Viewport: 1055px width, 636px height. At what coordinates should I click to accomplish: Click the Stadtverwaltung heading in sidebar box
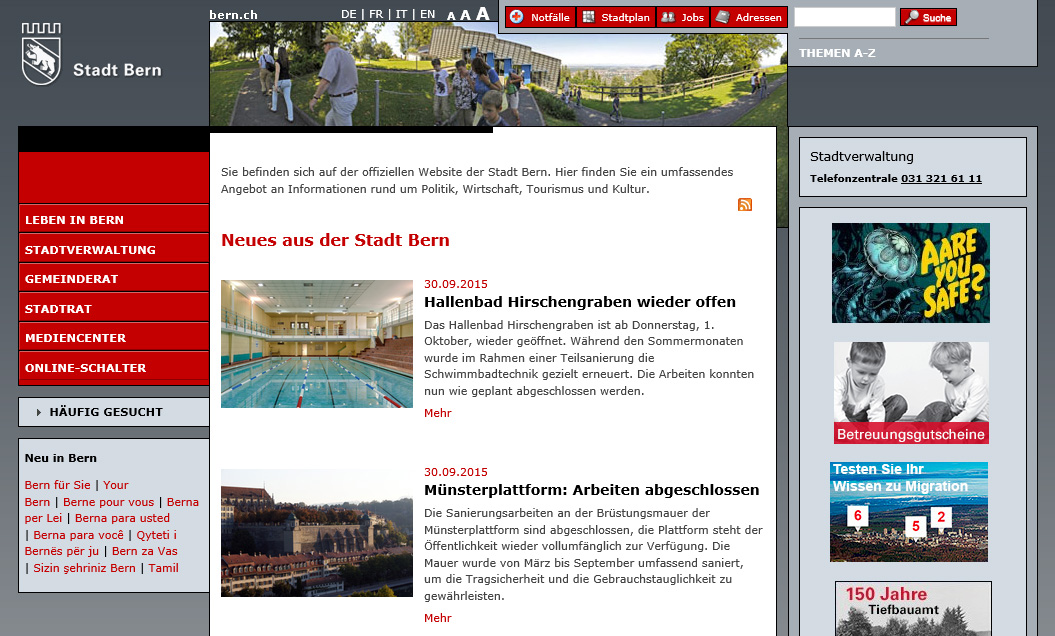861,157
